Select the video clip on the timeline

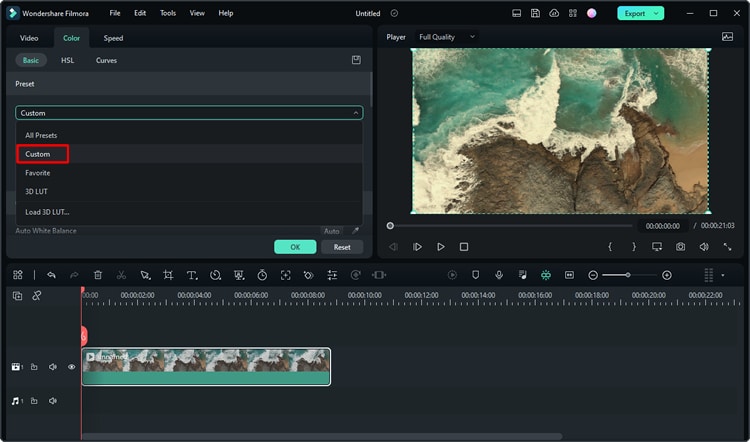[206, 366]
